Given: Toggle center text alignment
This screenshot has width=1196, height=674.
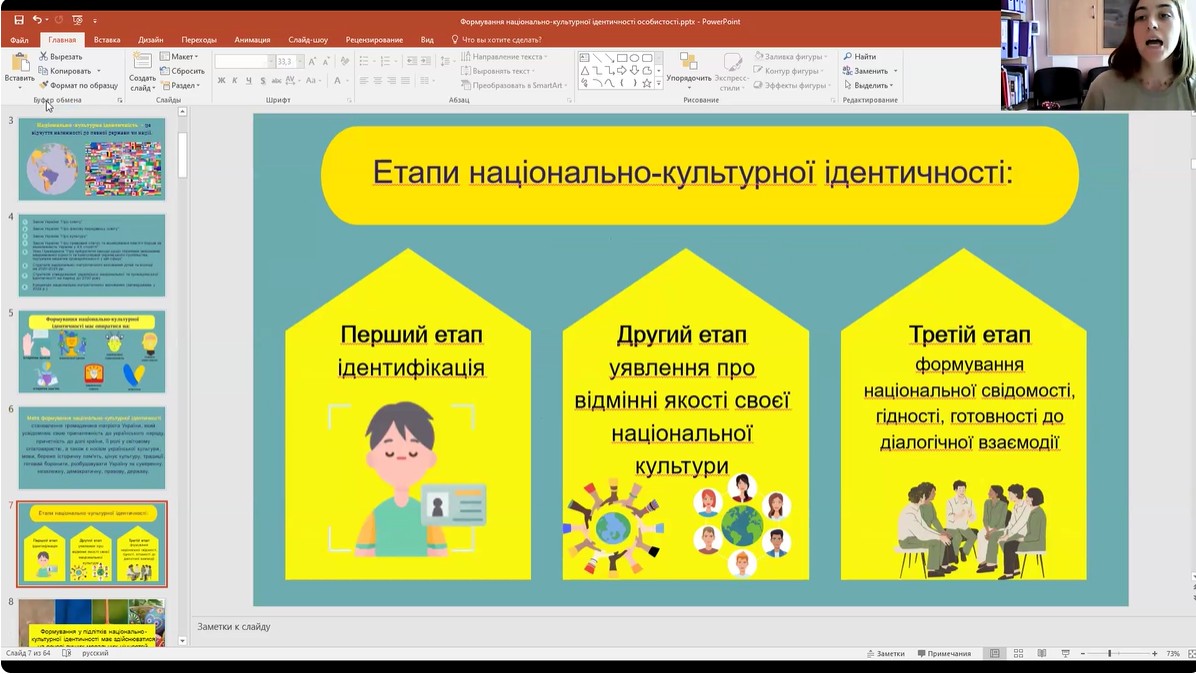Looking at the screenshot, I should (x=378, y=80).
